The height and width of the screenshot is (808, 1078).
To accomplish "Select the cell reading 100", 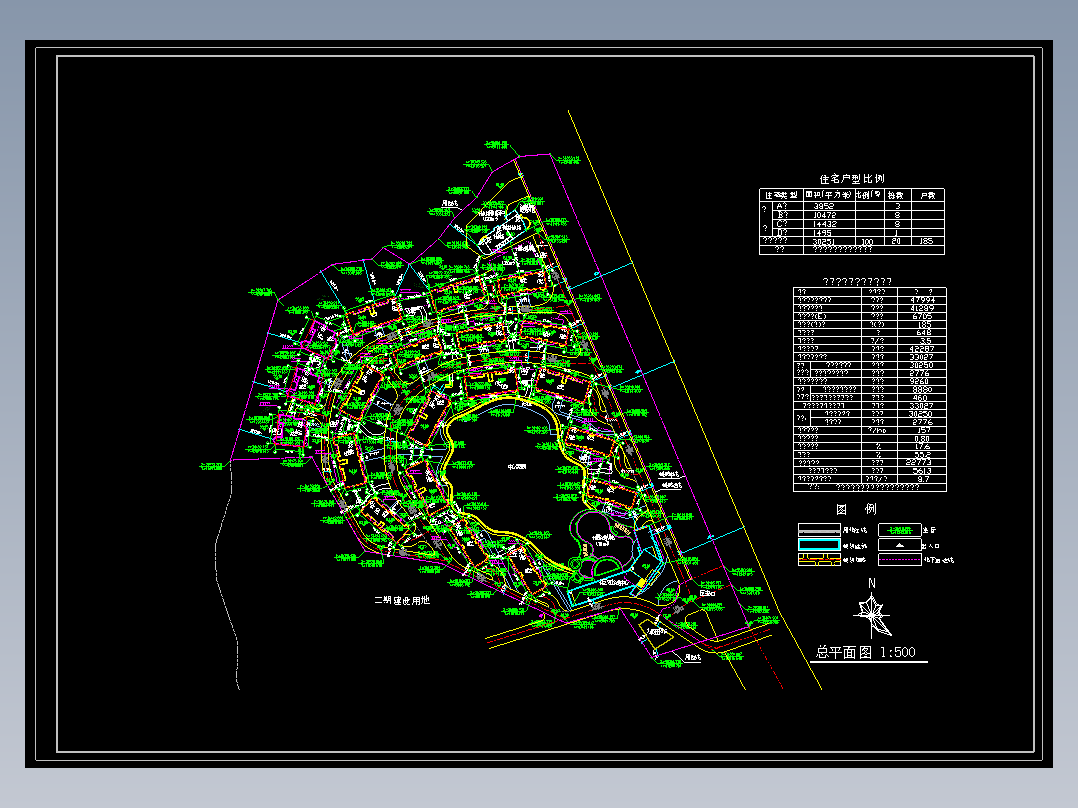I will [867, 242].
